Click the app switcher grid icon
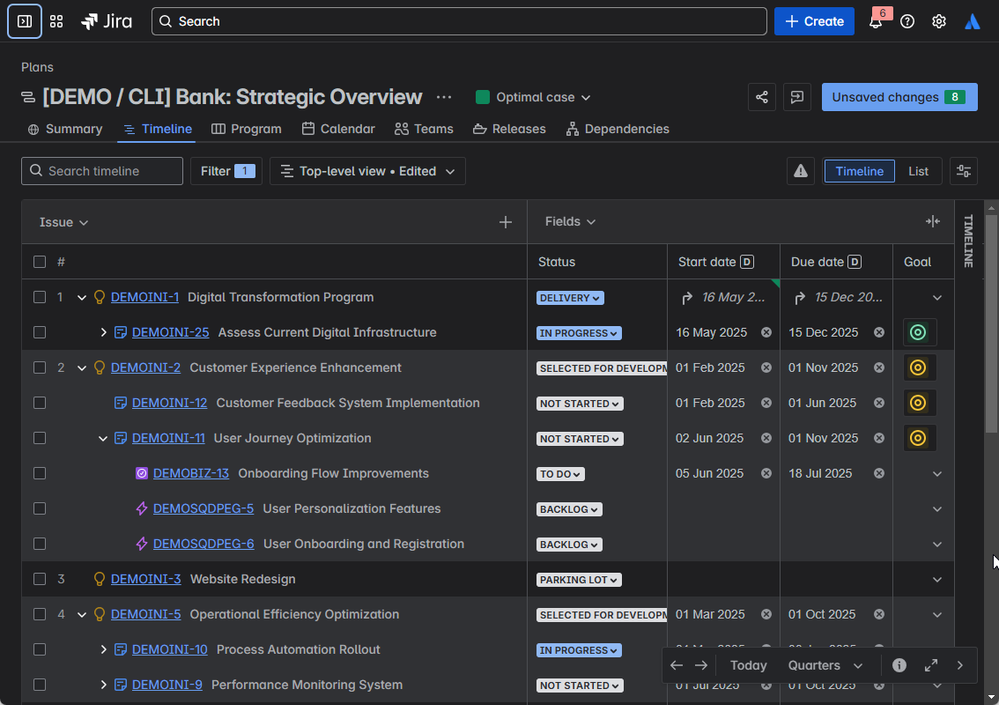Image resolution: width=999 pixels, height=705 pixels. coord(56,21)
